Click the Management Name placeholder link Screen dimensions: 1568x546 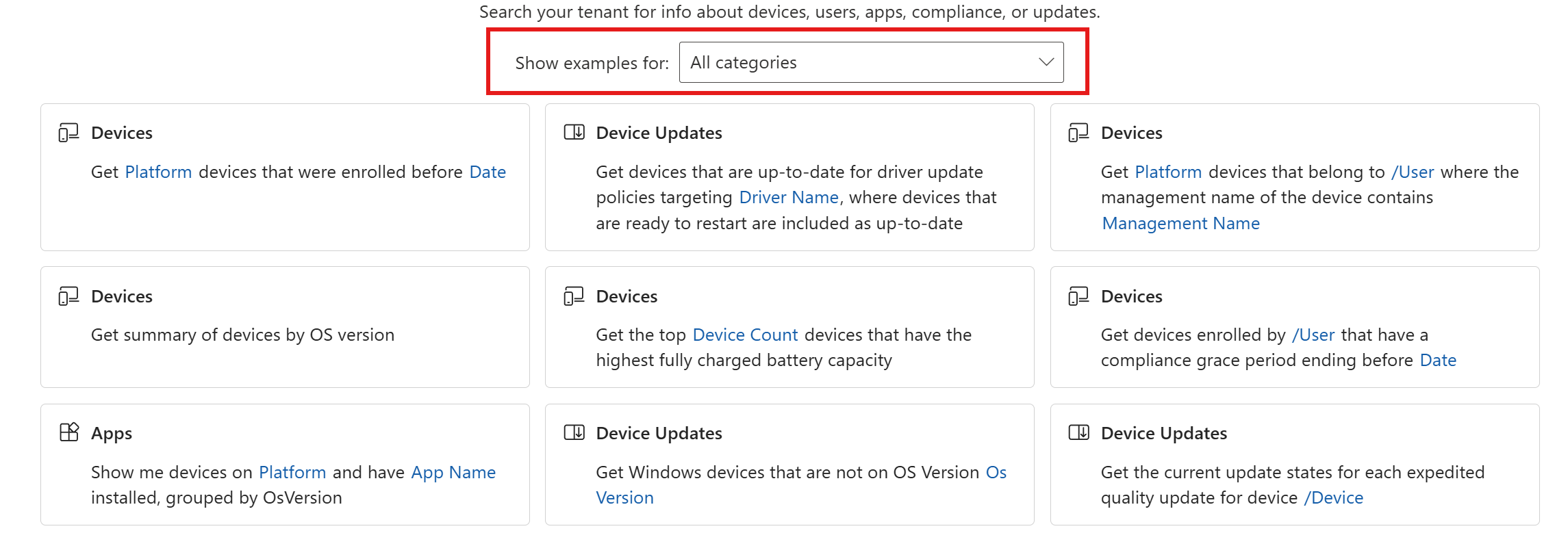[1180, 224]
